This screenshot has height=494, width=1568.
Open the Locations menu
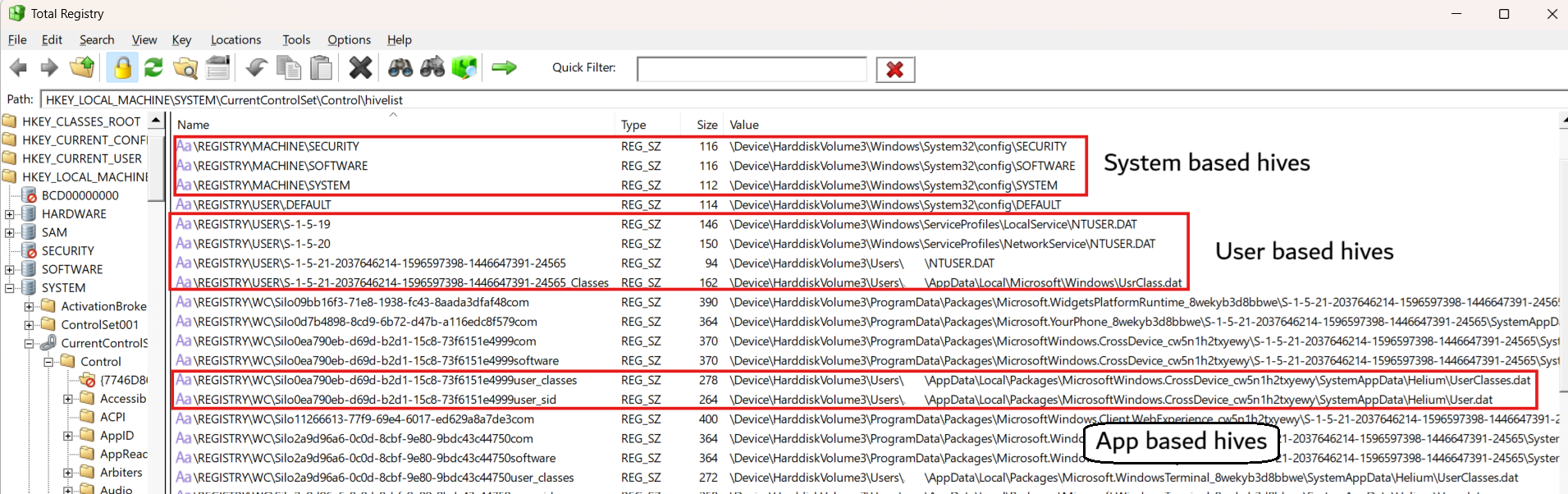[x=235, y=39]
